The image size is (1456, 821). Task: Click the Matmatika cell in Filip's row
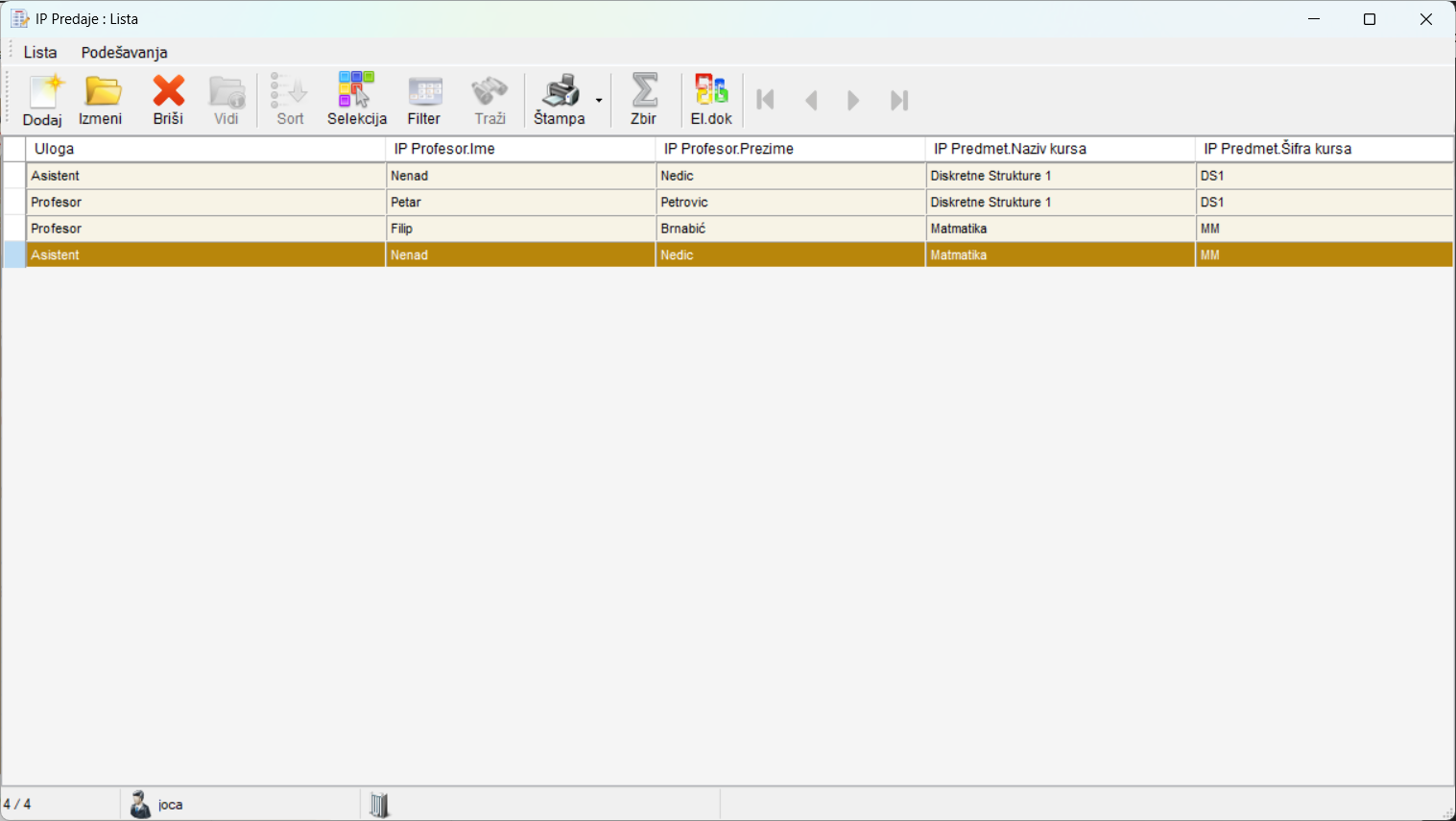coord(1061,229)
